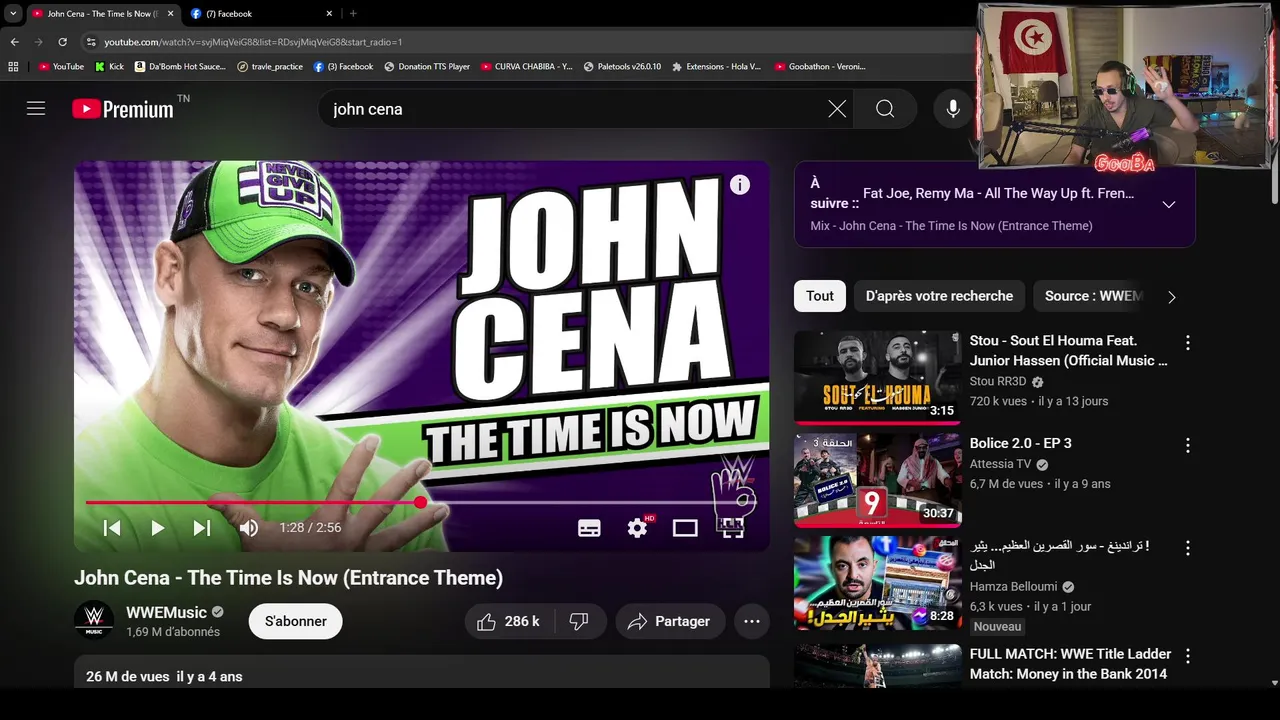Open the Paletools v26.0.10 bookmark
Viewport: 1280px width, 720px height.
tap(622, 67)
